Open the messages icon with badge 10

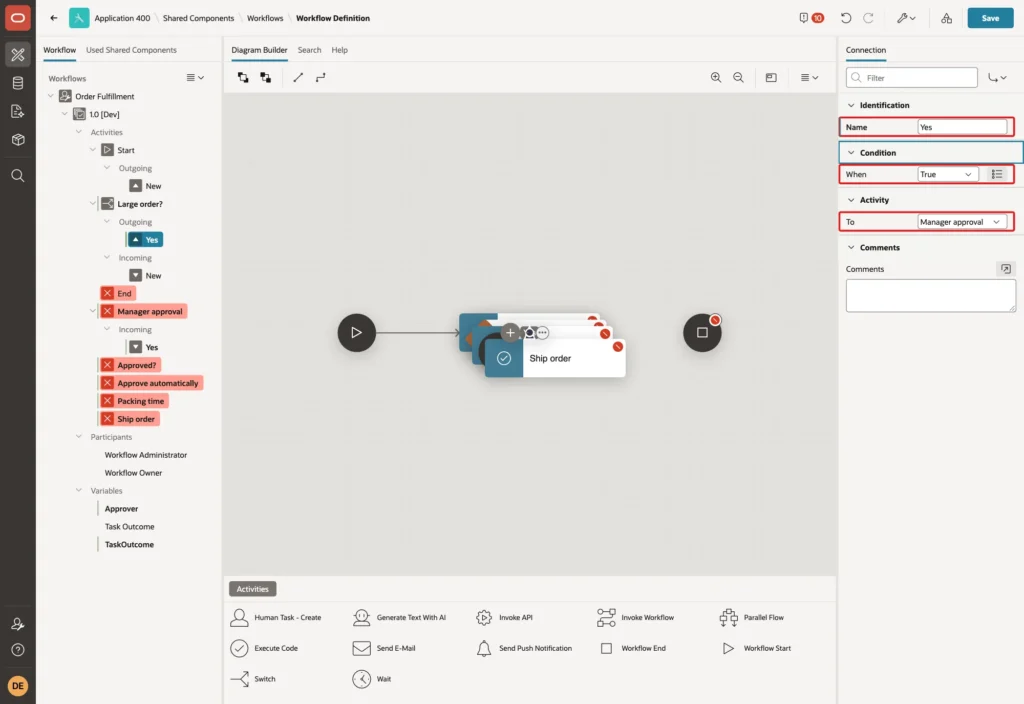pos(810,18)
